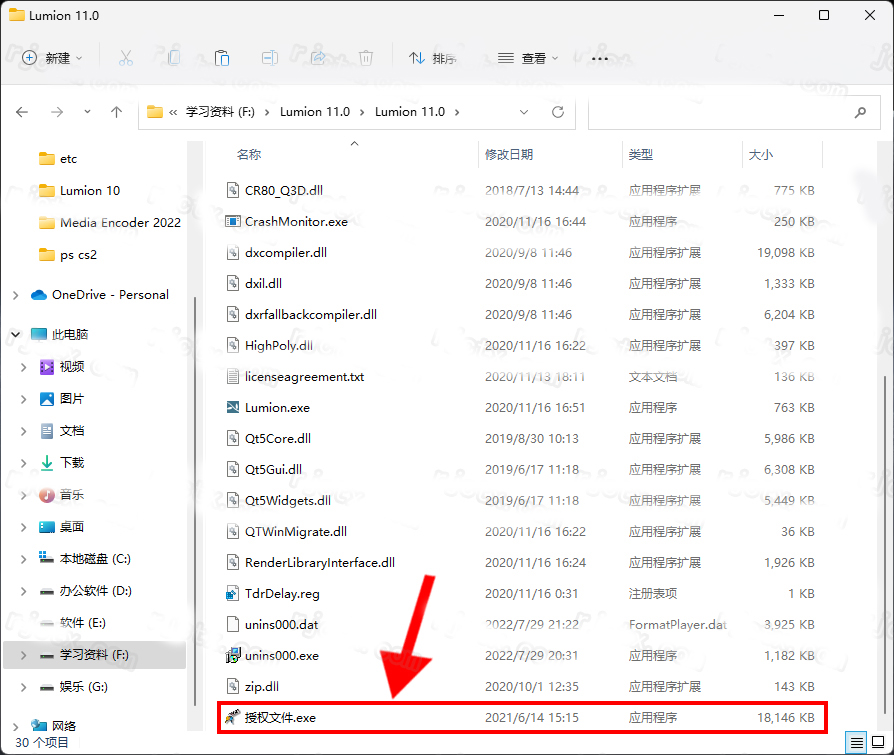Image resolution: width=894 pixels, height=755 pixels.
Task: Collapse the 此电脑 tree node
Action: coord(16,334)
